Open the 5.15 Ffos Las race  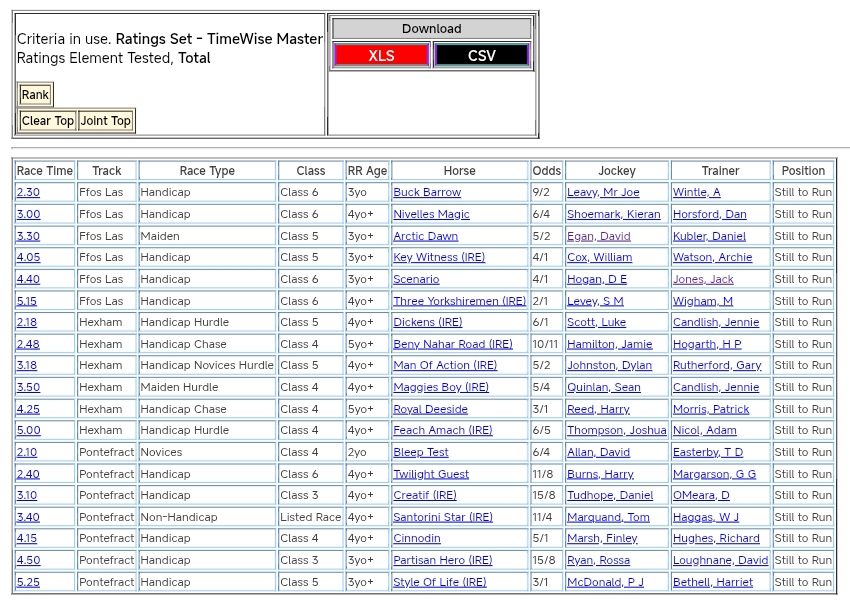point(28,301)
